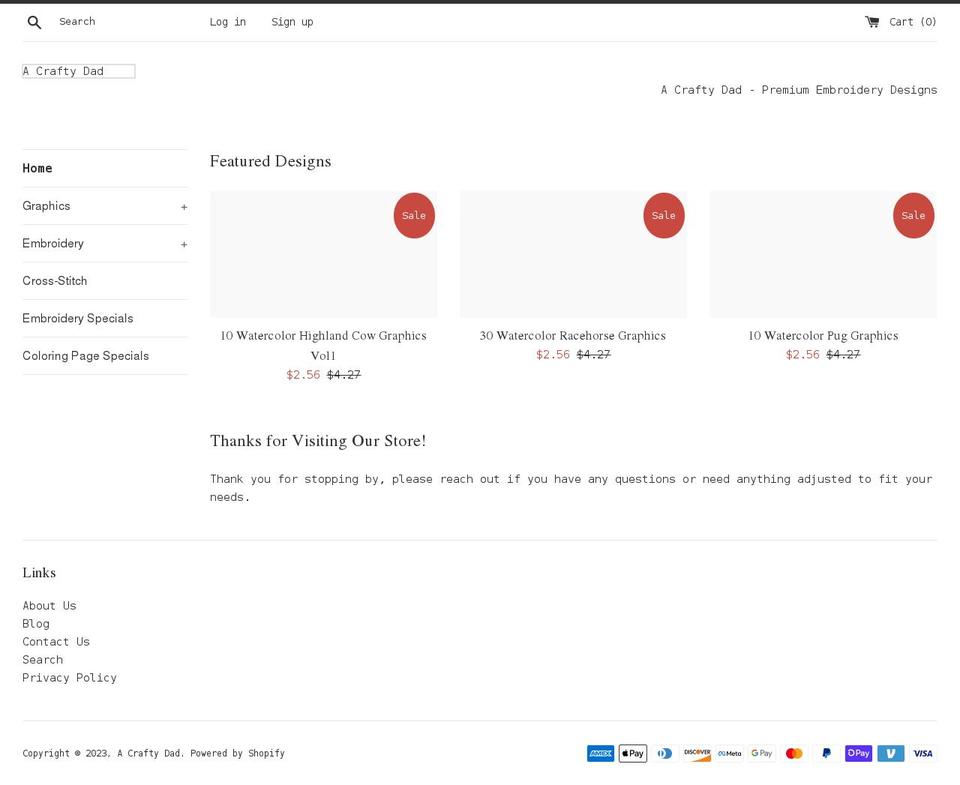Select the Coloring Page Specials menu item
The height and width of the screenshot is (785, 960).
86,355
